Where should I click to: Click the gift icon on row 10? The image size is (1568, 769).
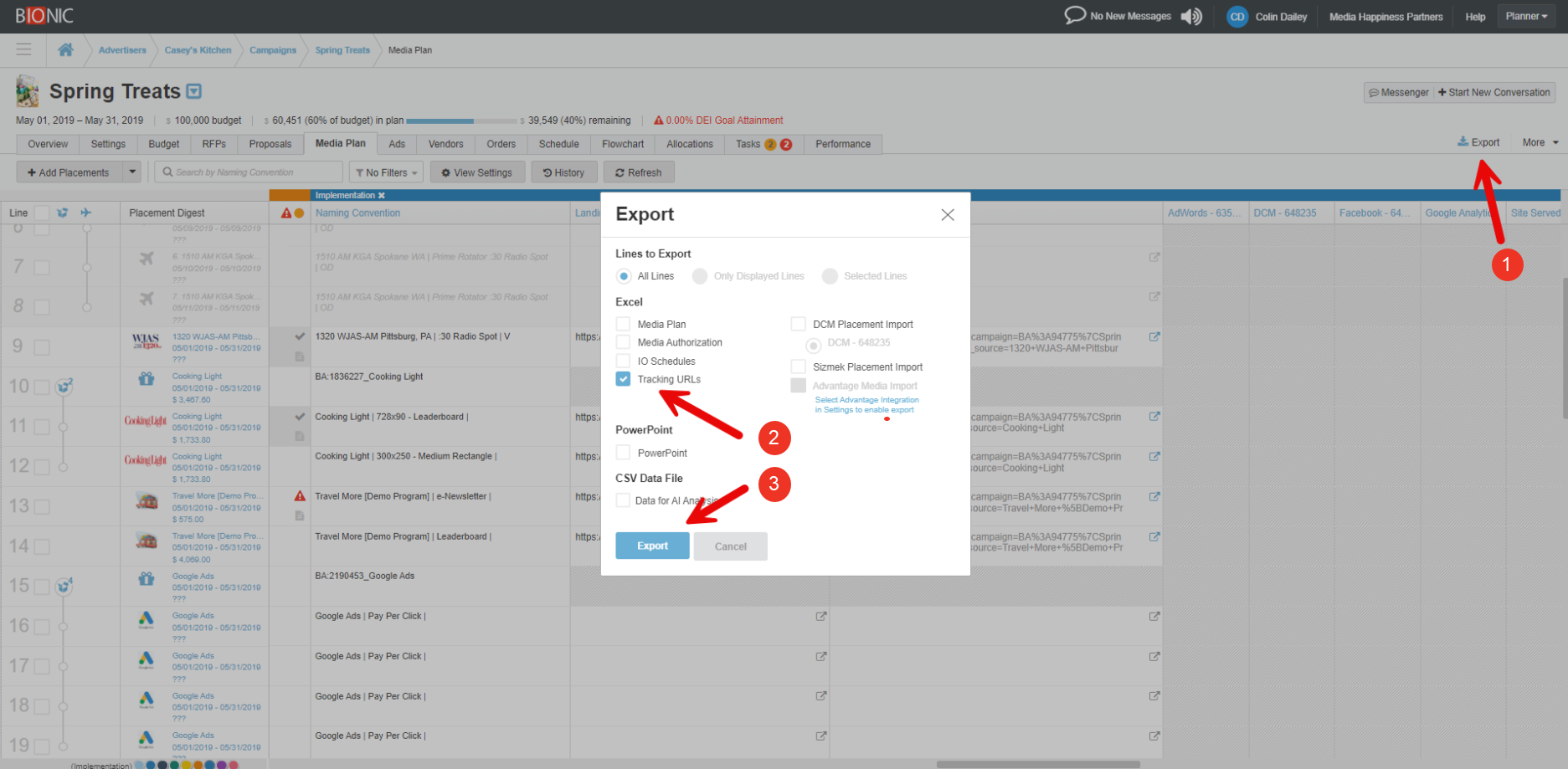147,378
